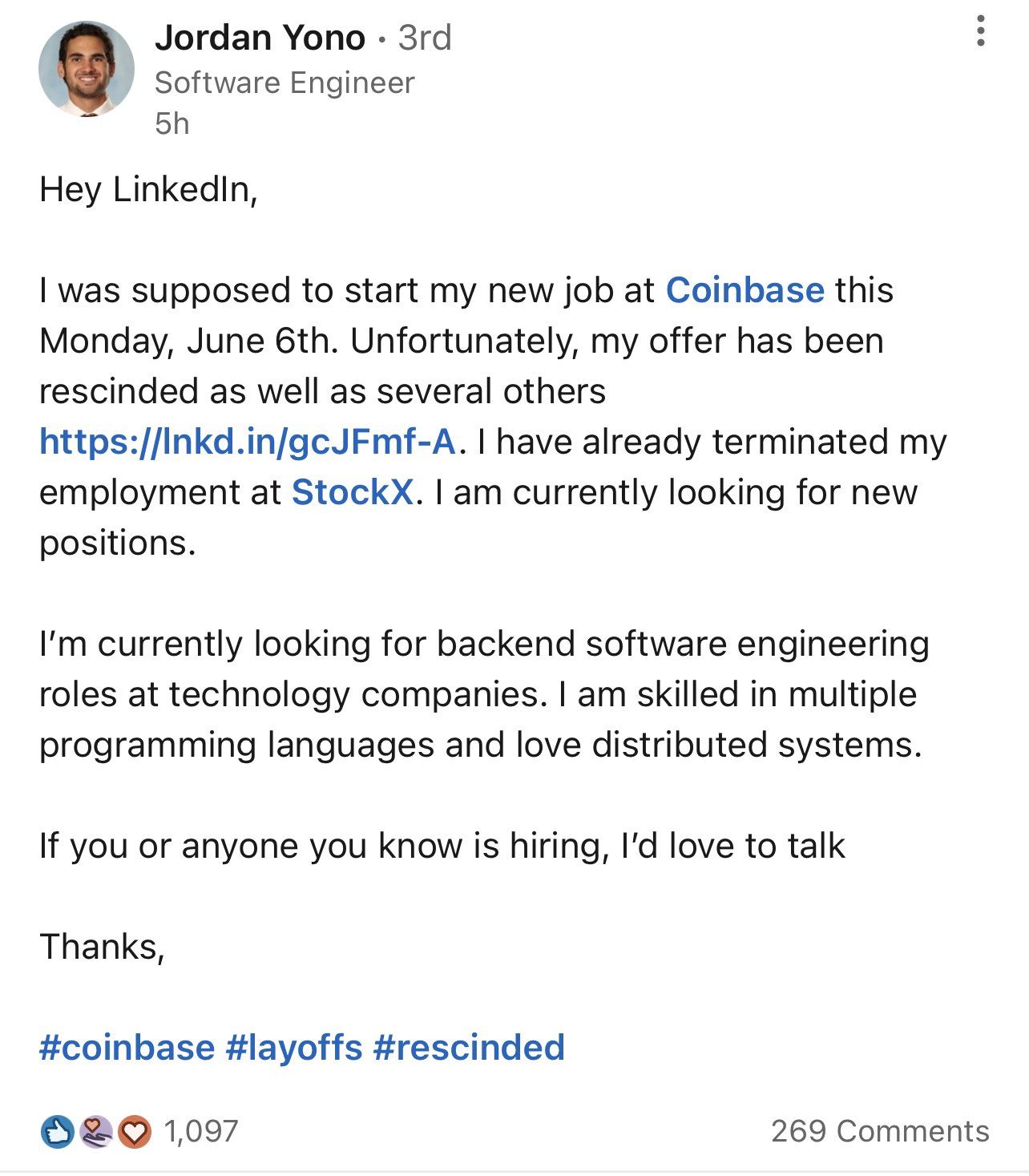Image resolution: width=1029 pixels, height=1176 pixels.
Task: Open the Coinbase company link
Action: tap(745, 290)
